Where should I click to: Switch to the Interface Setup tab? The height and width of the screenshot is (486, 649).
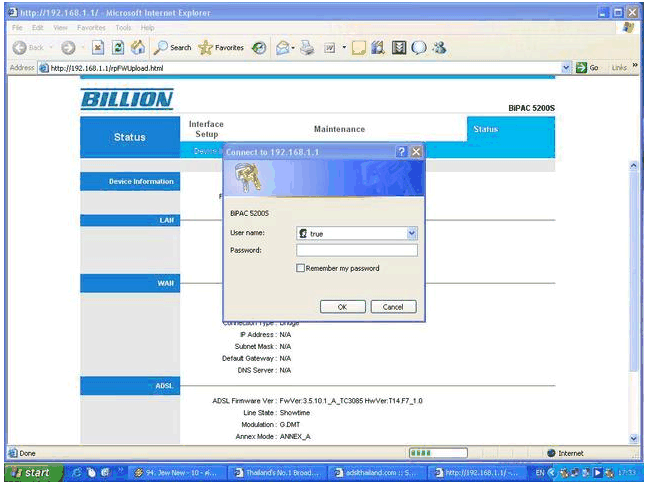pos(206,129)
